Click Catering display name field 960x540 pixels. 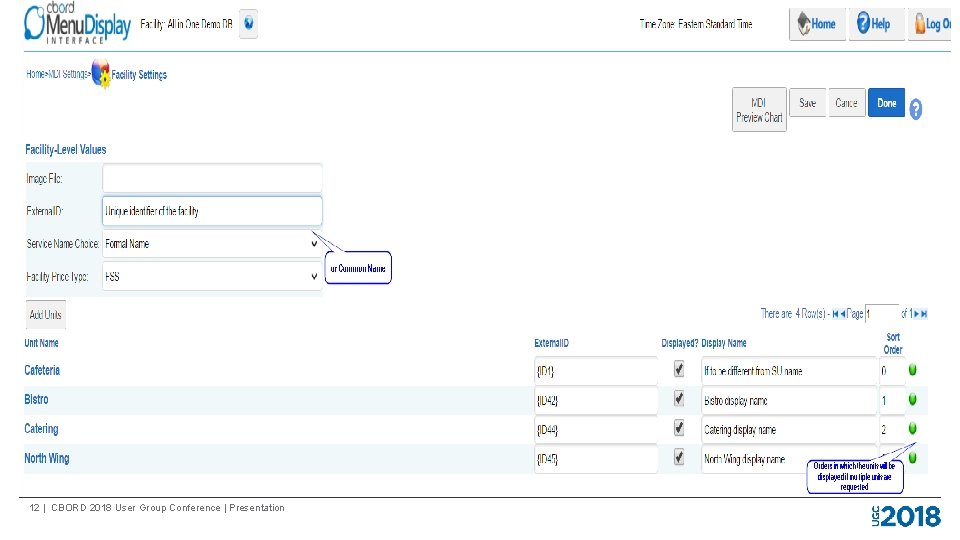point(789,430)
